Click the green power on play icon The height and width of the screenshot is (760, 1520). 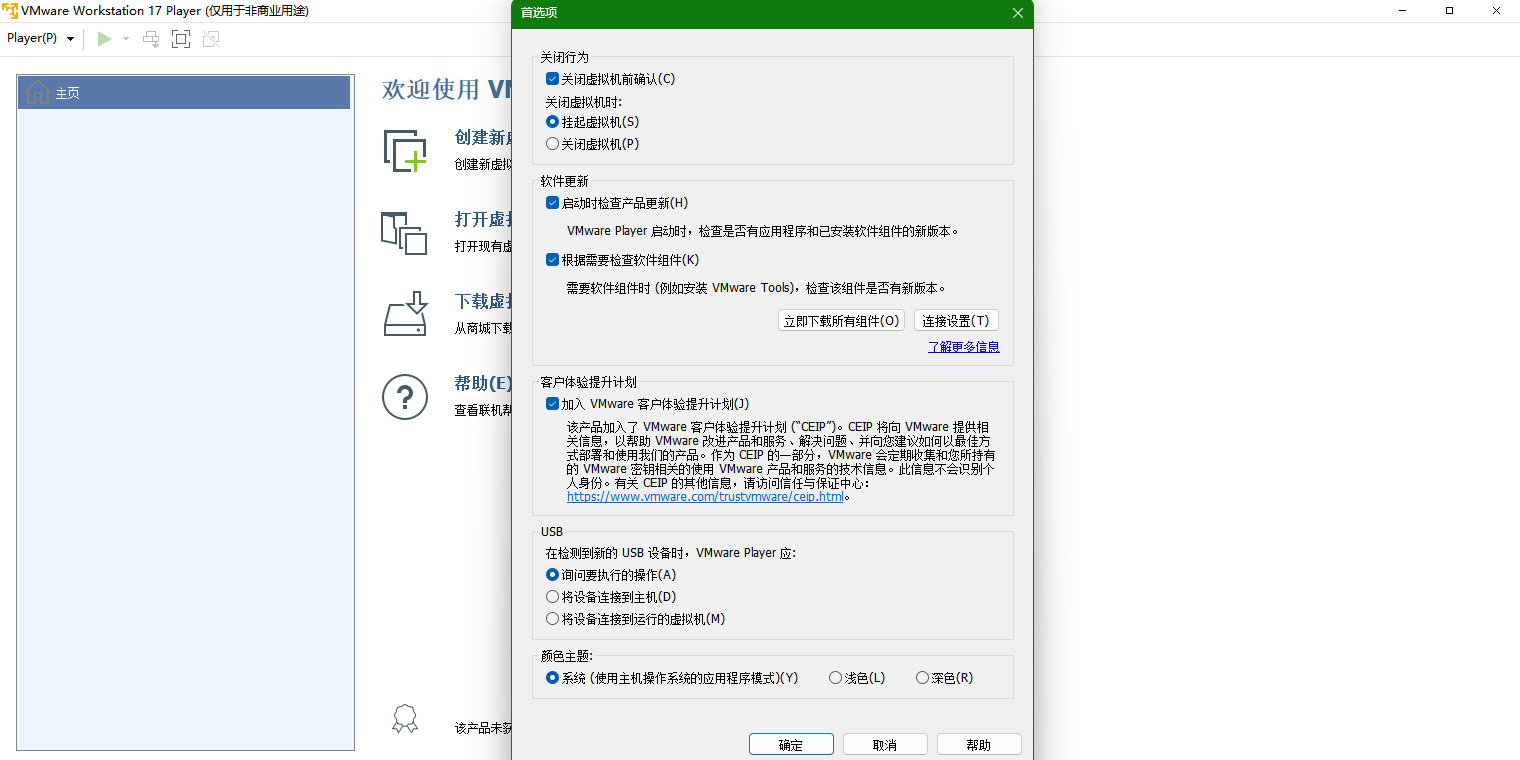coord(104,39)
